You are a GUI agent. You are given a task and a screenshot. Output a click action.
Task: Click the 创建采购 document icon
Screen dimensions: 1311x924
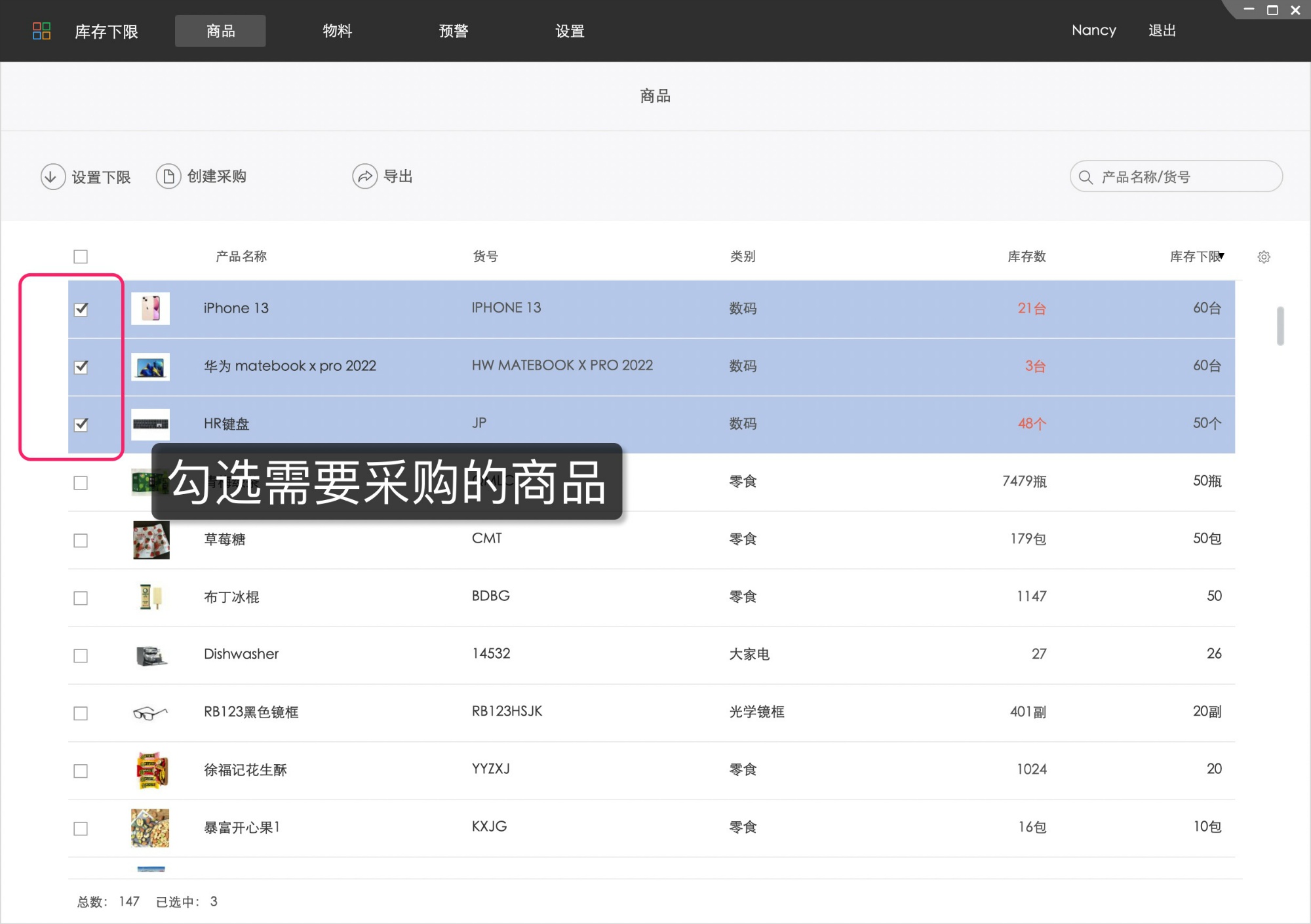pyautogui.click(x=168, y=176)
